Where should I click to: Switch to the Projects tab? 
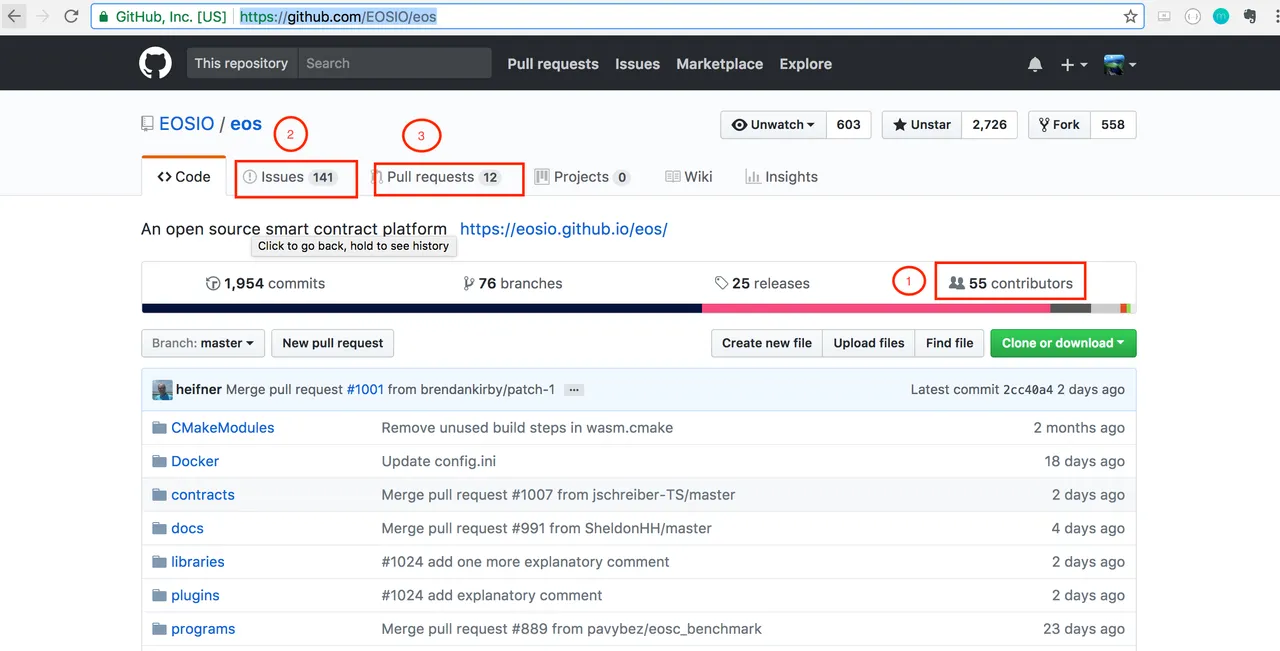tap(582, 177)
